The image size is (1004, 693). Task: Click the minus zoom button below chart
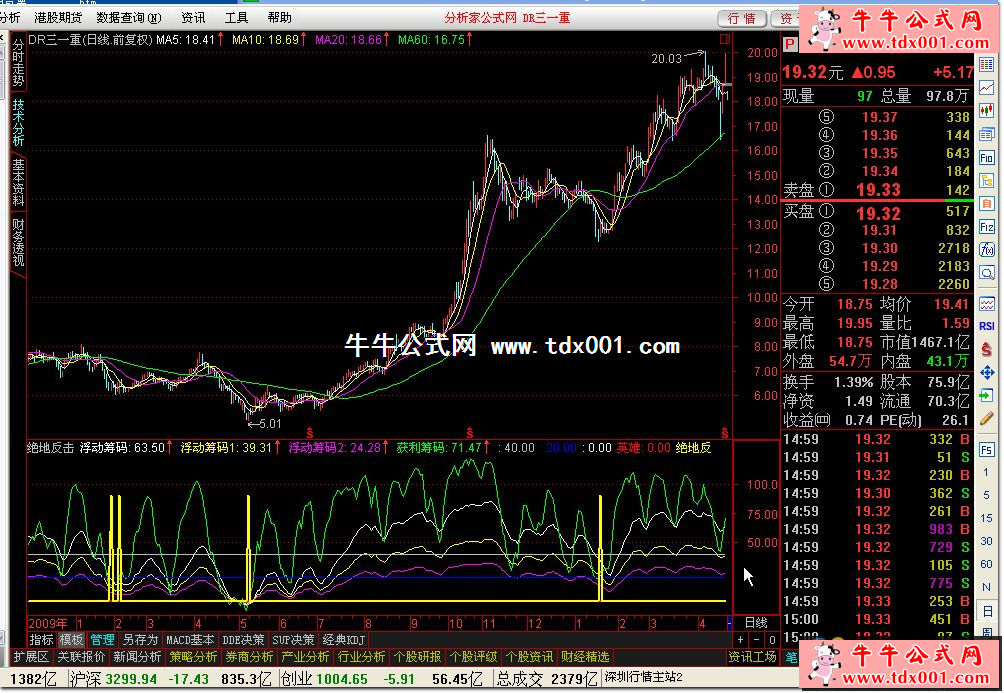click(x=756, y=640)
